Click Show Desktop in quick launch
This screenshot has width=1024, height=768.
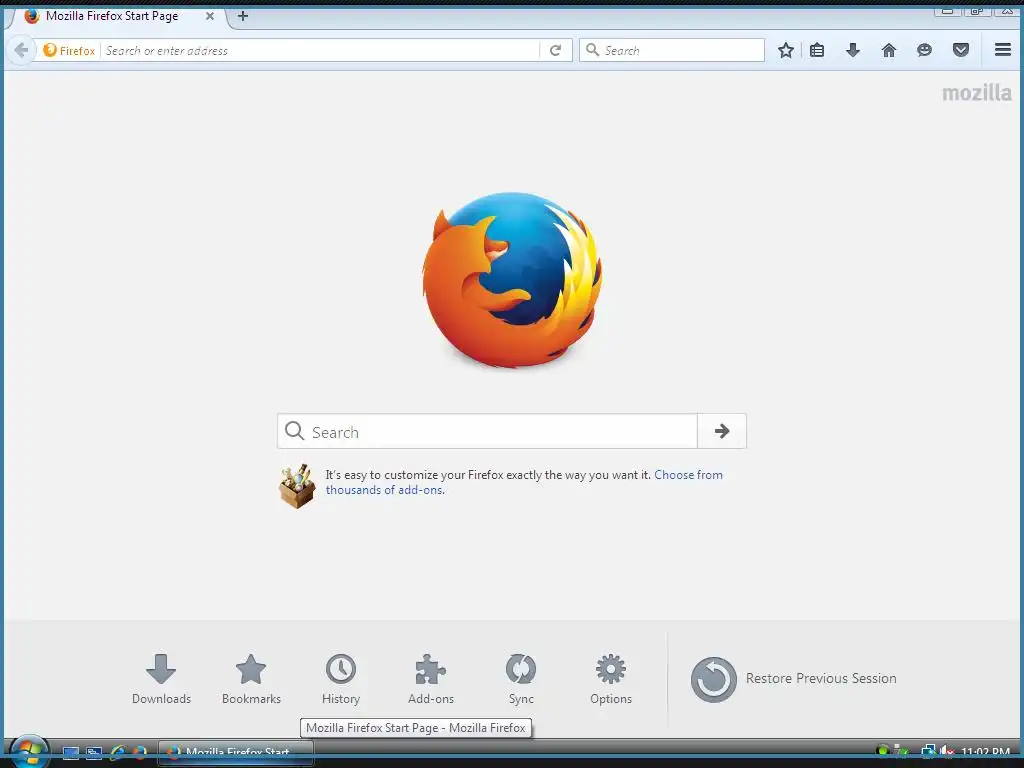pyautogui.click(x=71, y=753)
